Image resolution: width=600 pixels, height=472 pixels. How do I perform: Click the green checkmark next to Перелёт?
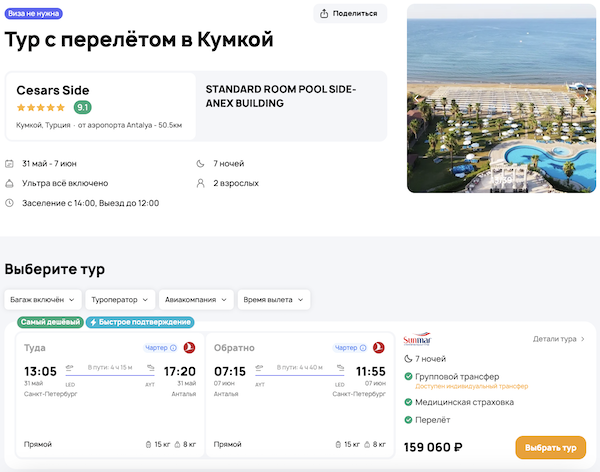[408, 419]
